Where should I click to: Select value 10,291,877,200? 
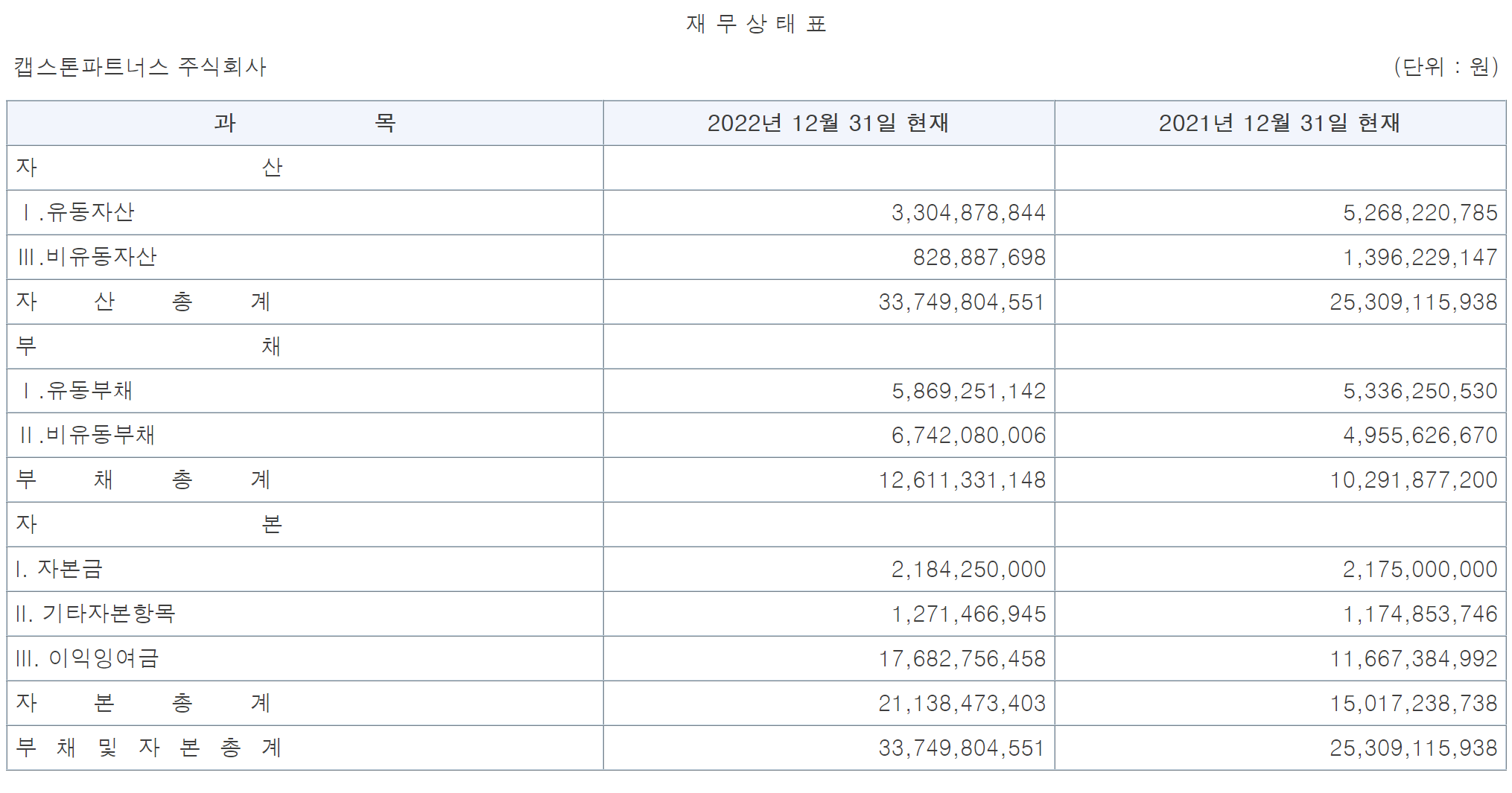(x=1414, y=480)
